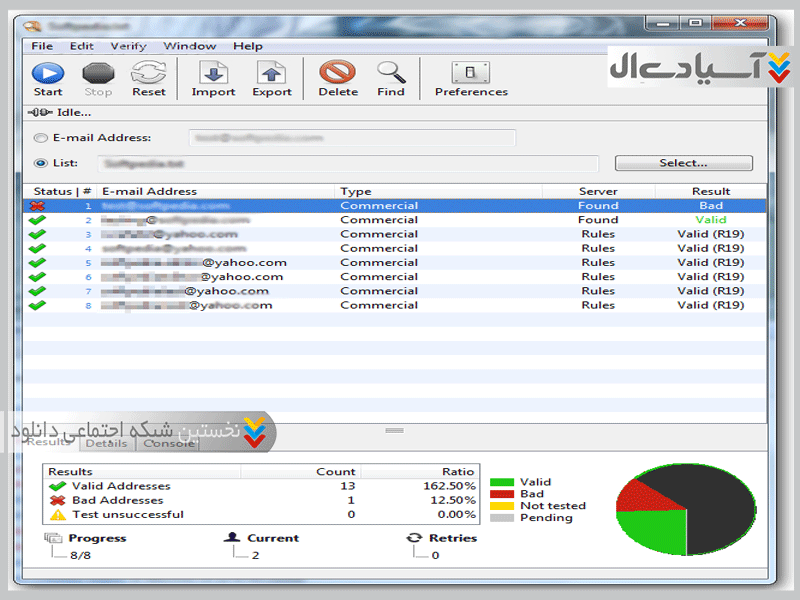The image size is (800, 600).
Task: Open the Window menu
Action: click(x=189, y=46)
